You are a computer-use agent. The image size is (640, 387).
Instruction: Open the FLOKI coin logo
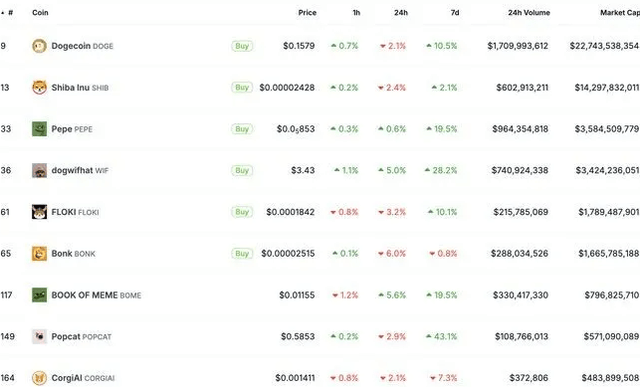coord(39,212)
